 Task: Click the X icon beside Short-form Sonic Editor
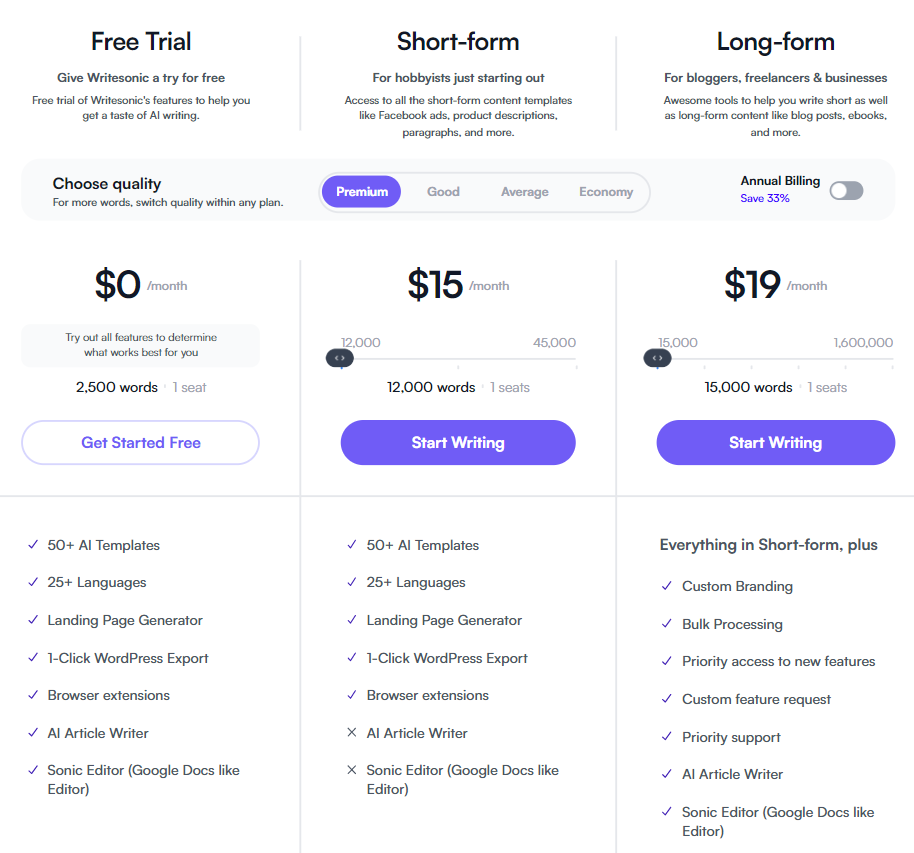(351, 770)
